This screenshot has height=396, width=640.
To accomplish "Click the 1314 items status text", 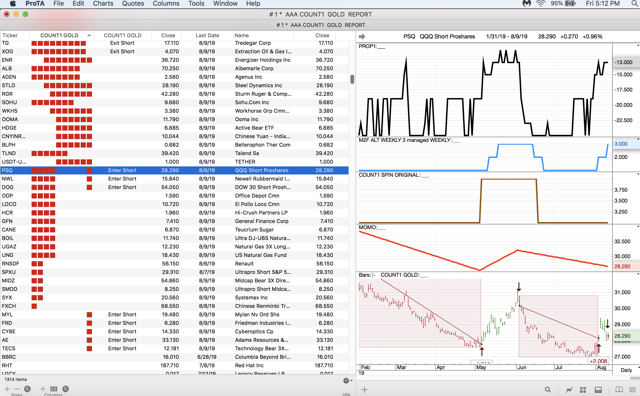I will point(16,379).
